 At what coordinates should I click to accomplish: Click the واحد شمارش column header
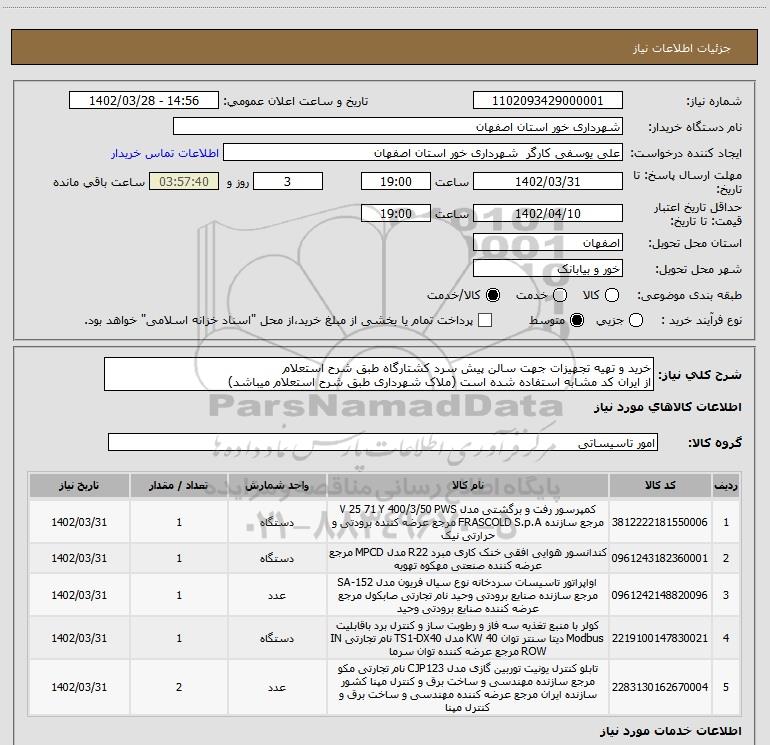(277, 485)
